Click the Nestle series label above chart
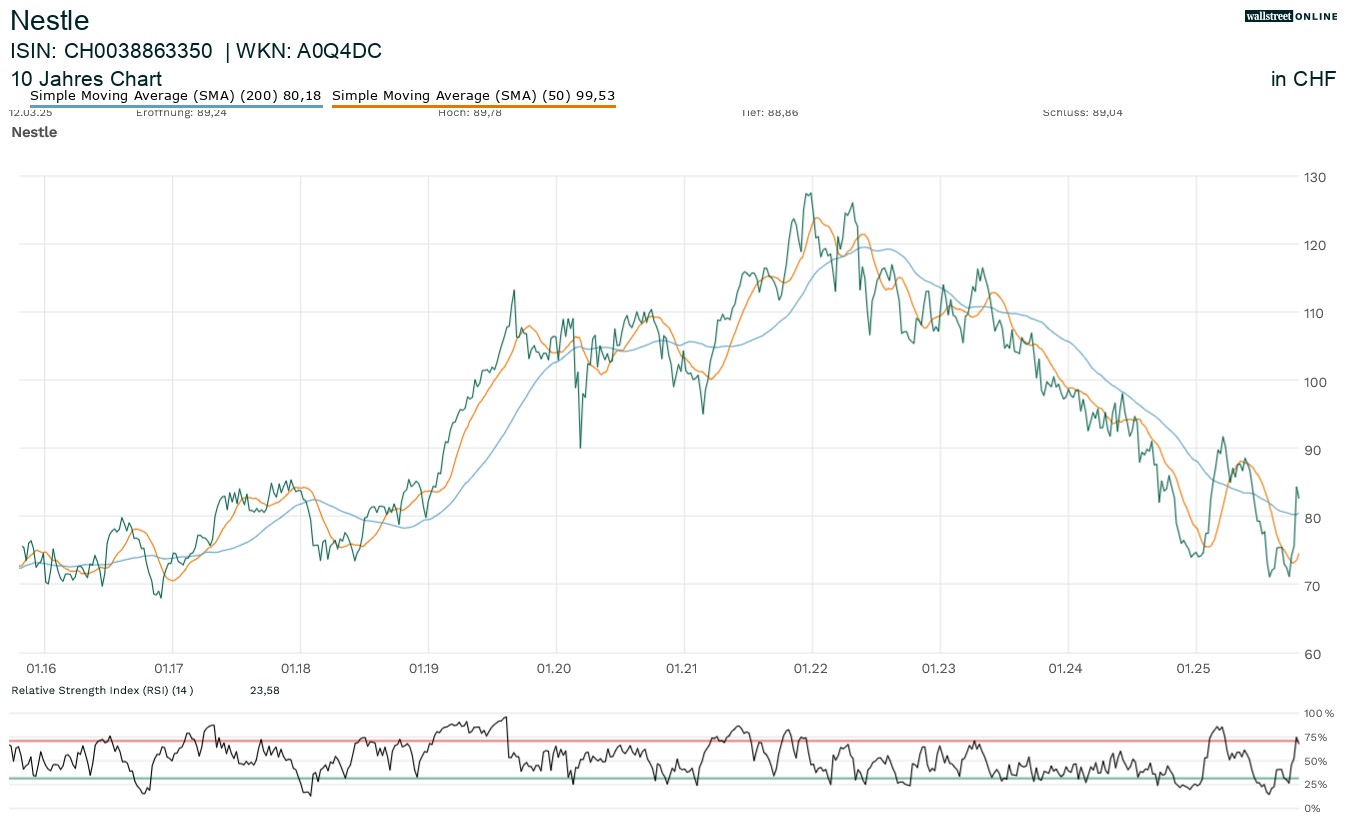 tap(34, 132)
